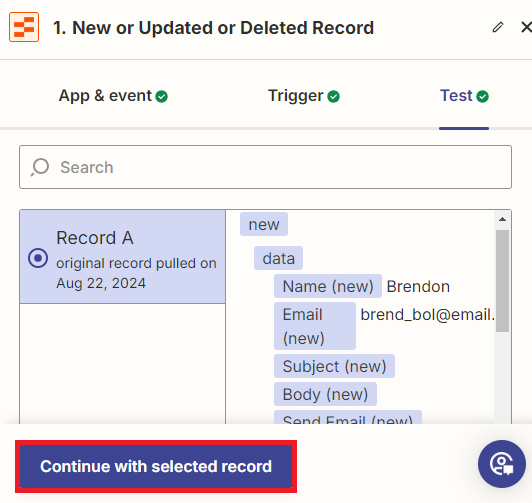Click the scrollbar up arrow
Image resolution: width=532 pixels, height=503 pixels.
(x=502, y=219)
